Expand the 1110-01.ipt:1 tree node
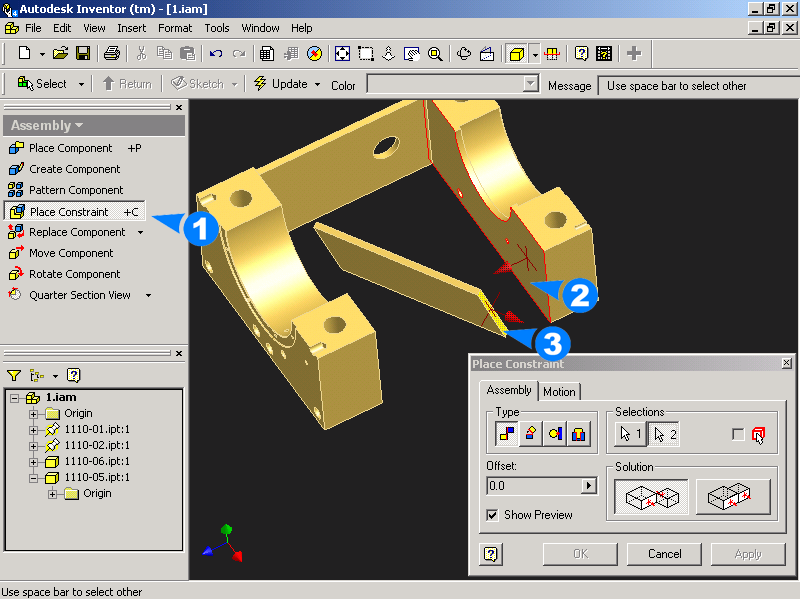The height and width of the screenshot is (600, 800). 33,430
